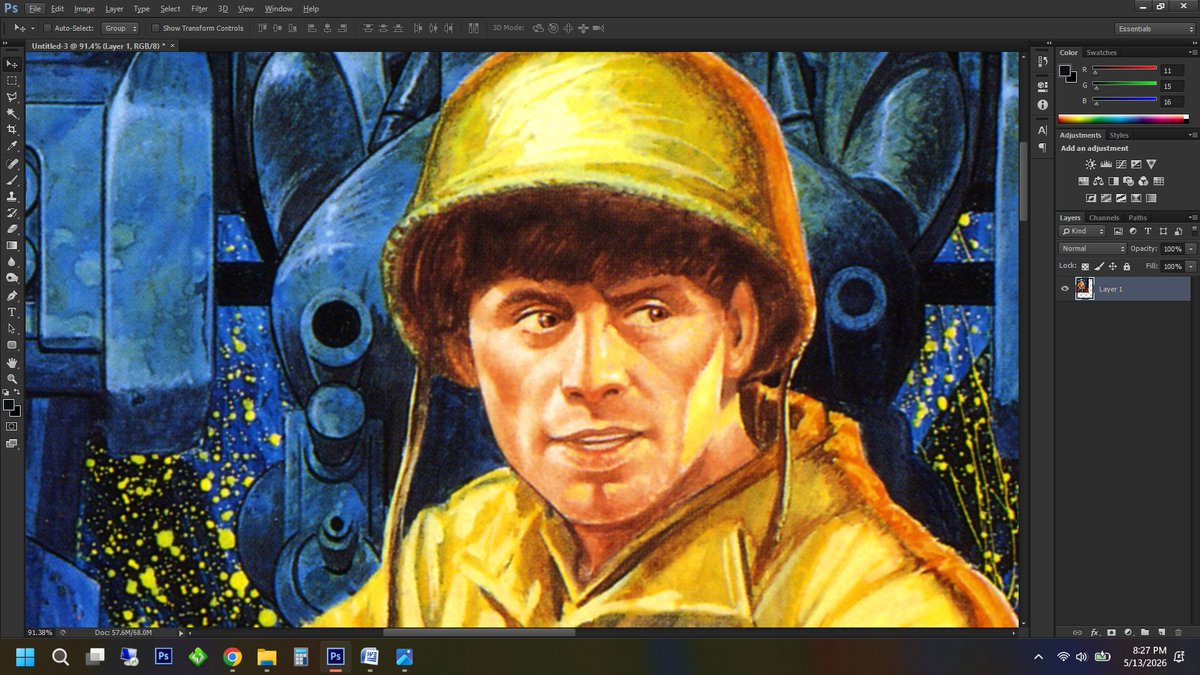Open the Filter menu
The height and width of the screenshot is (675, 1200).
(199, 8)
